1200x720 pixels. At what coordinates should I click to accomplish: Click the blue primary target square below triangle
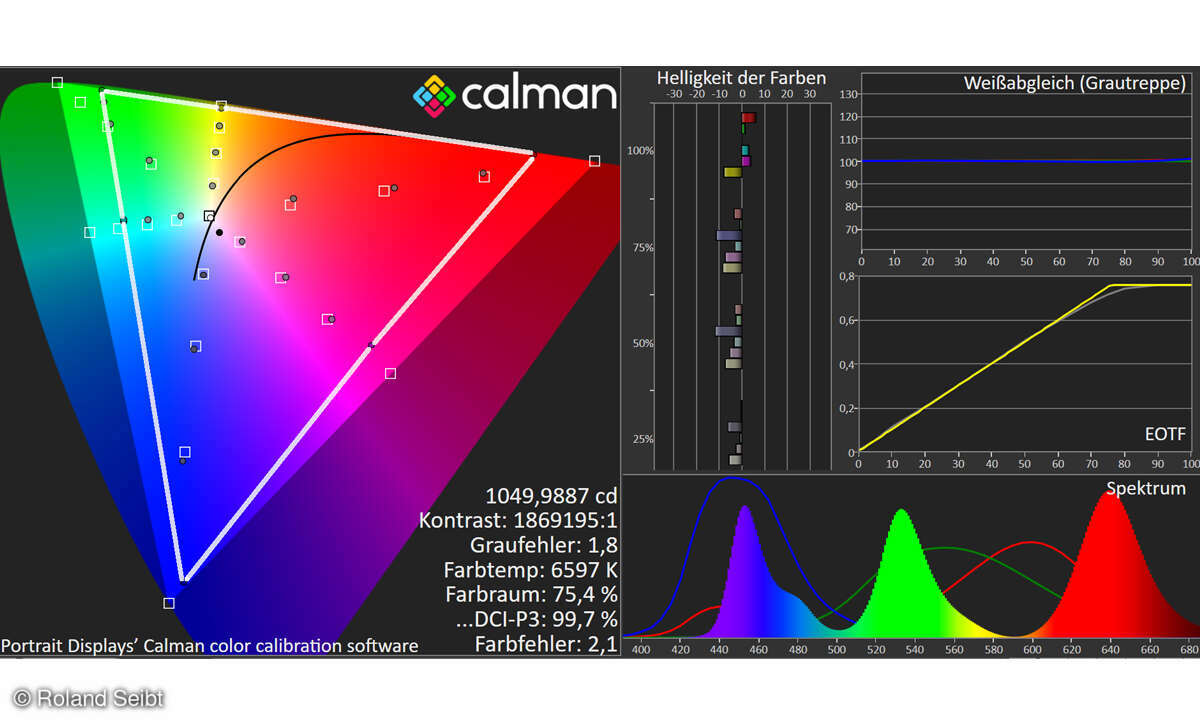(x=169, y=603)
